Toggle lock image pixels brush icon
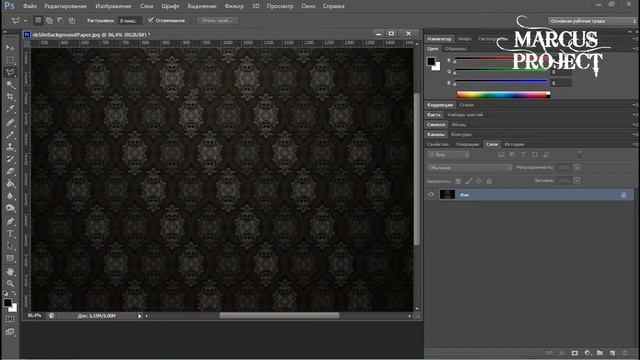The height and width of the screenshot is (360, 640). [469, 181]
